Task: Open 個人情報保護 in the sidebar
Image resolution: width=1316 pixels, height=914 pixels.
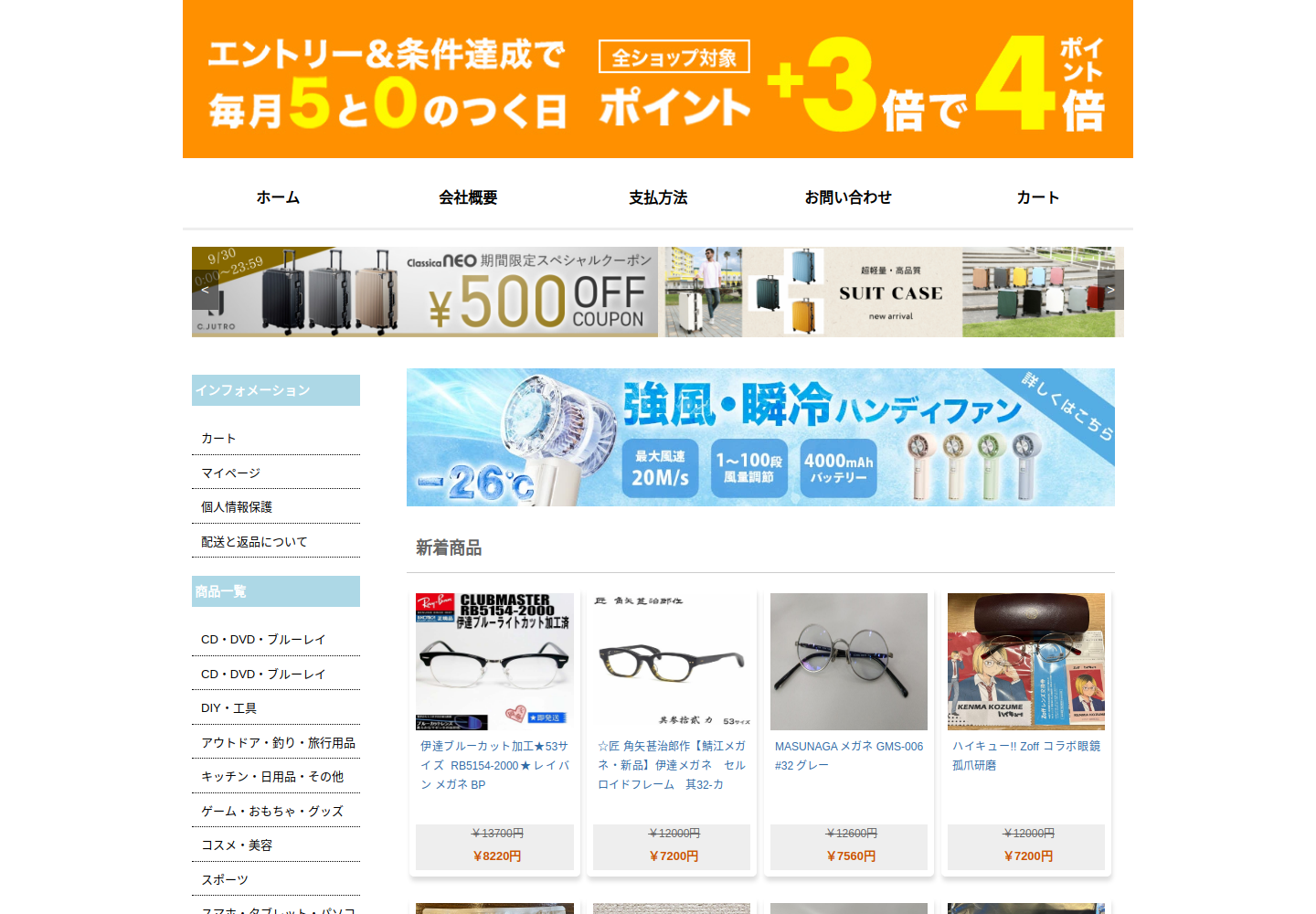Action: click(237, 507)
